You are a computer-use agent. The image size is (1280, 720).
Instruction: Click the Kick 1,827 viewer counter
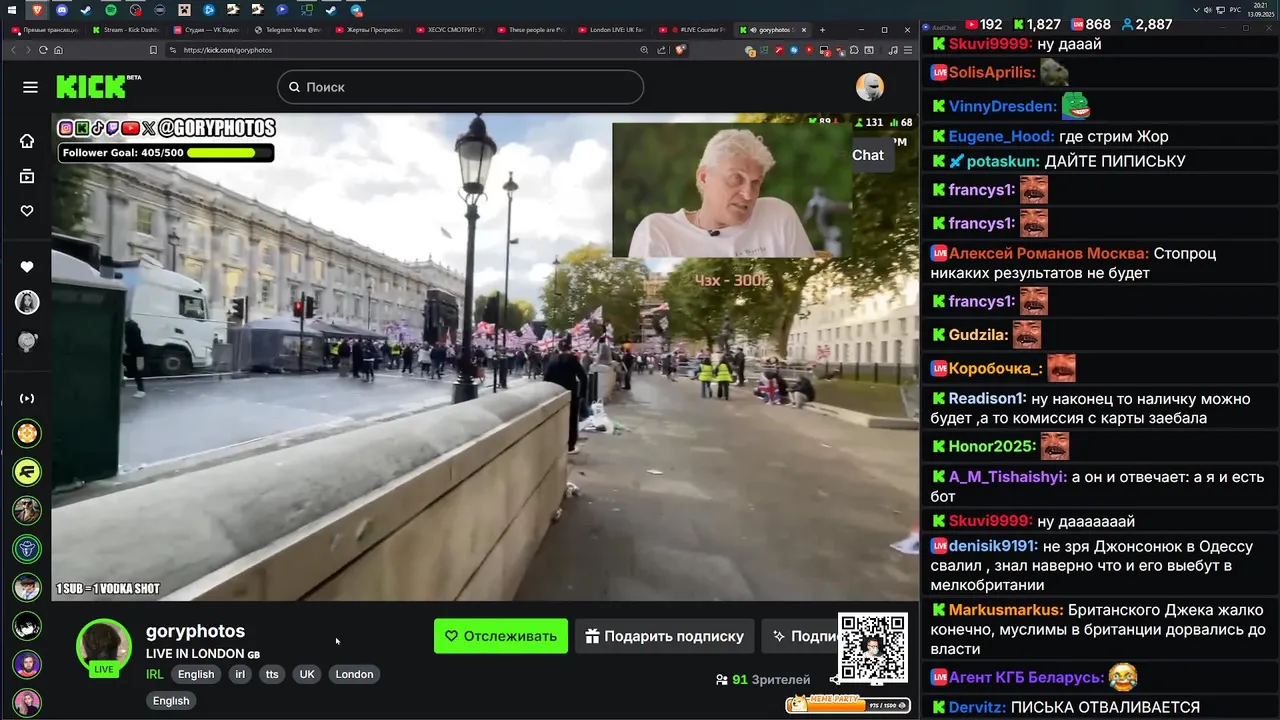coord(1037,24)
